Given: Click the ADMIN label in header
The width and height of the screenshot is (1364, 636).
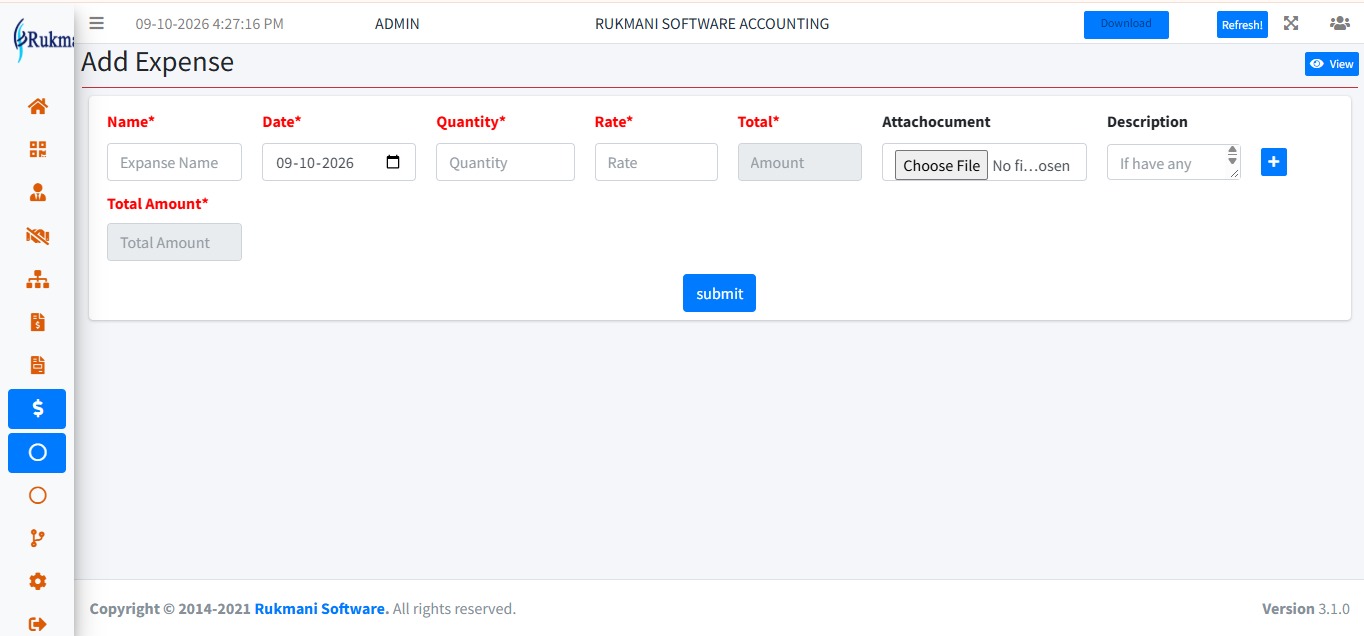Looking at the screenshot, I should click(397, 24).
